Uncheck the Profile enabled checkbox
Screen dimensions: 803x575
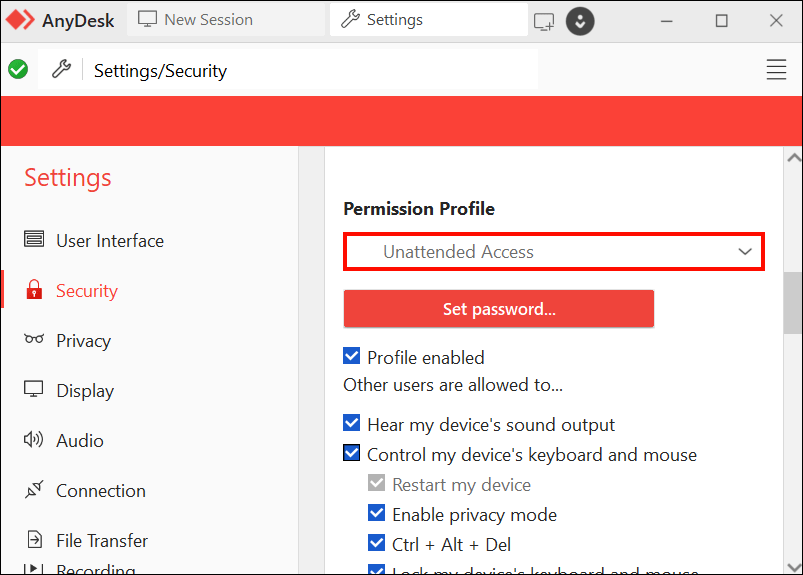pyautogui.click(x=352, y=357)
